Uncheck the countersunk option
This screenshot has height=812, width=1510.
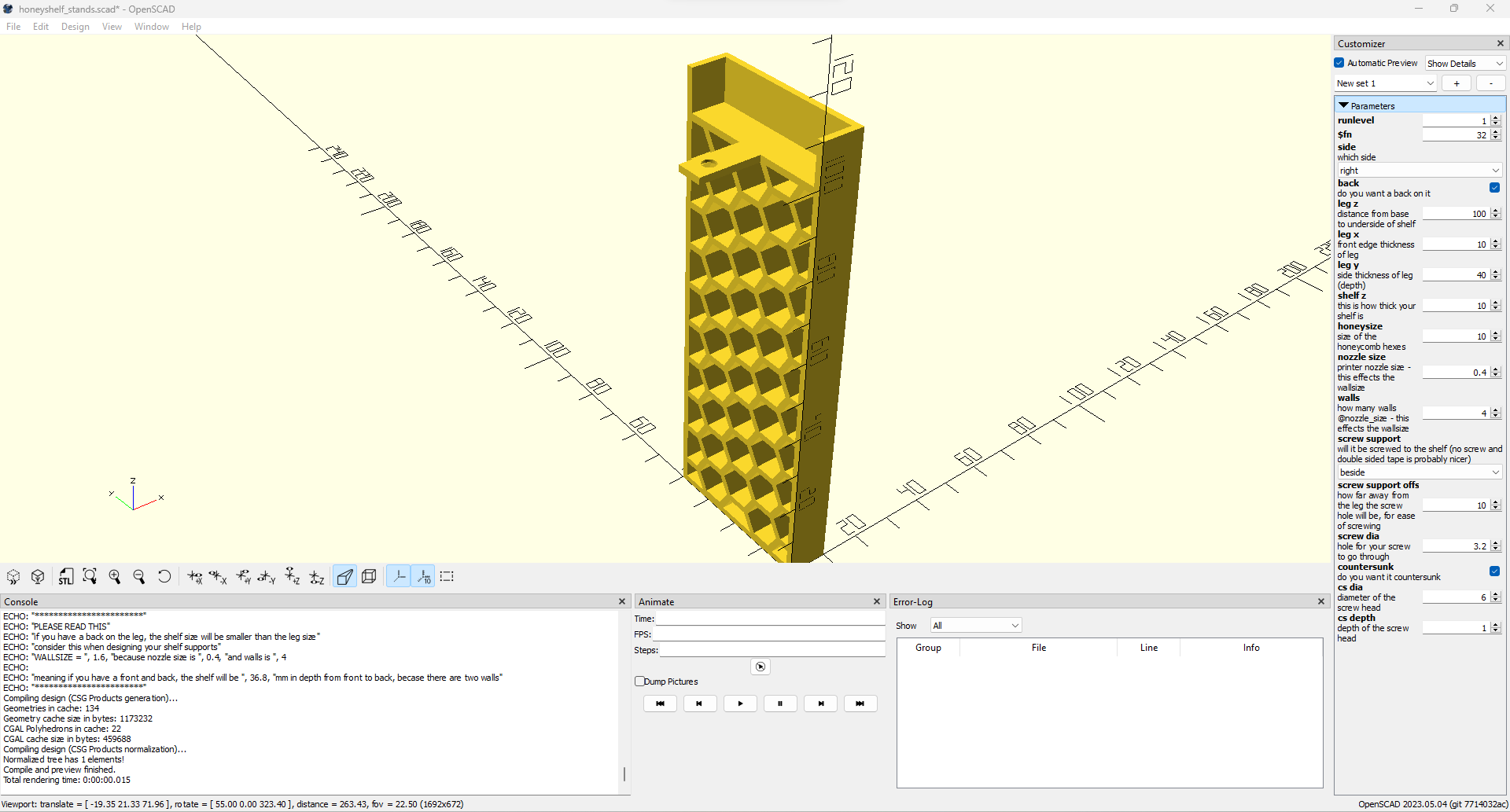(x=1494, y=571)
